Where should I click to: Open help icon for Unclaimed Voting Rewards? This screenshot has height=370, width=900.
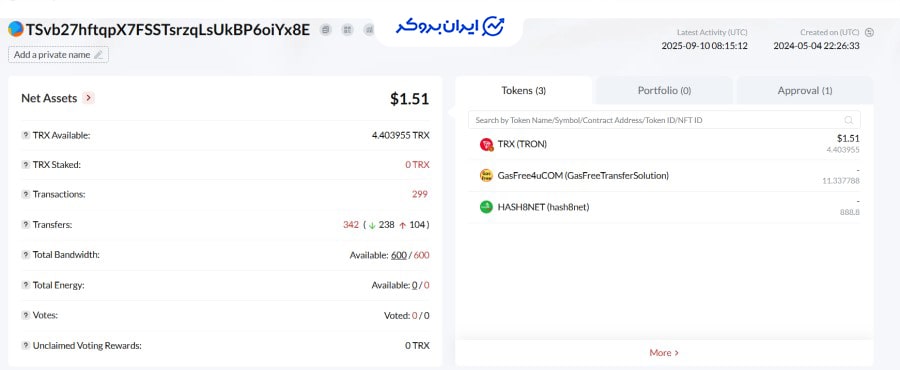click(x=25, y=346)
